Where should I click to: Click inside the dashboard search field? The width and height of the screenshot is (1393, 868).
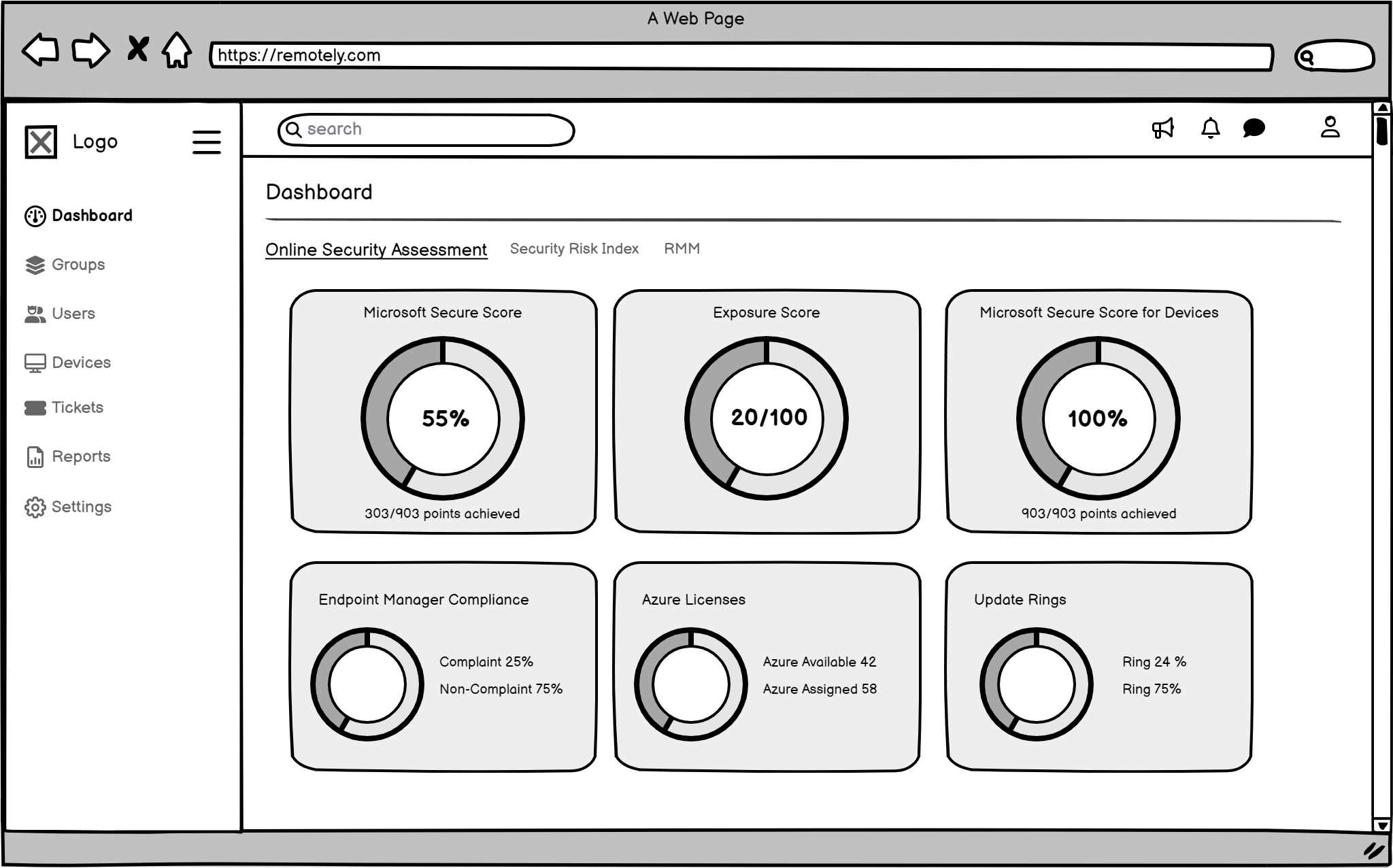435,130
